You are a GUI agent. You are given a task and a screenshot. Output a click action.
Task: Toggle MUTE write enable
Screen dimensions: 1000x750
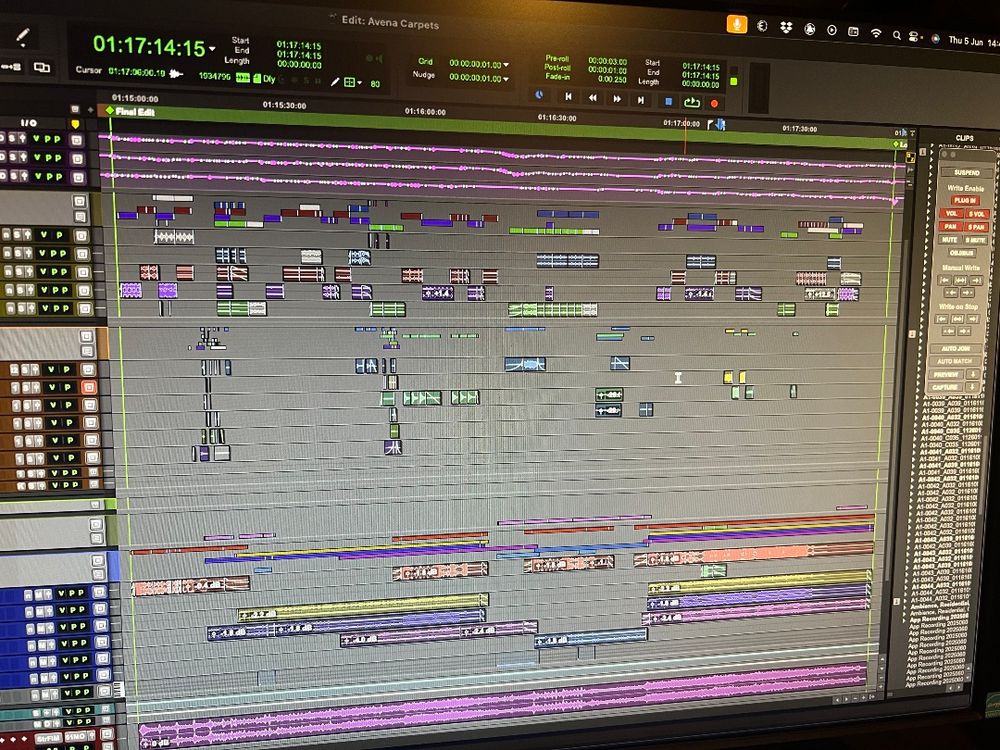(x=949, y=239)
